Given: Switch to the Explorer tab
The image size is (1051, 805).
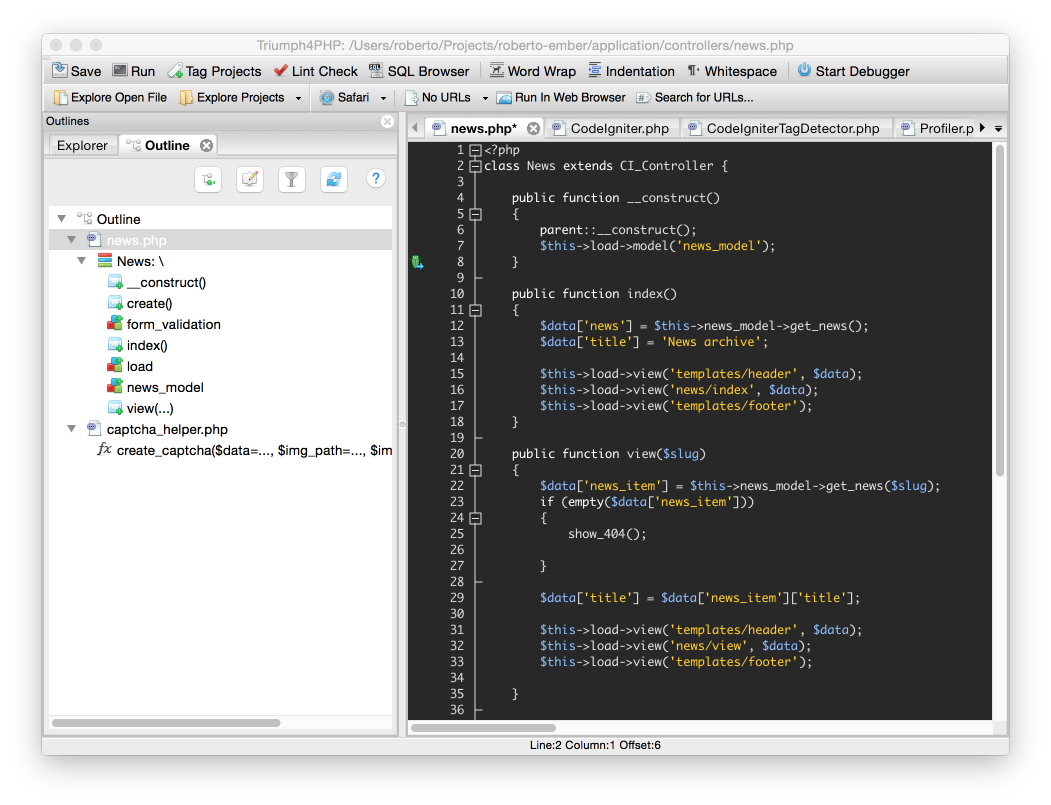Looking at the screenshot, I should coord(82,145).
